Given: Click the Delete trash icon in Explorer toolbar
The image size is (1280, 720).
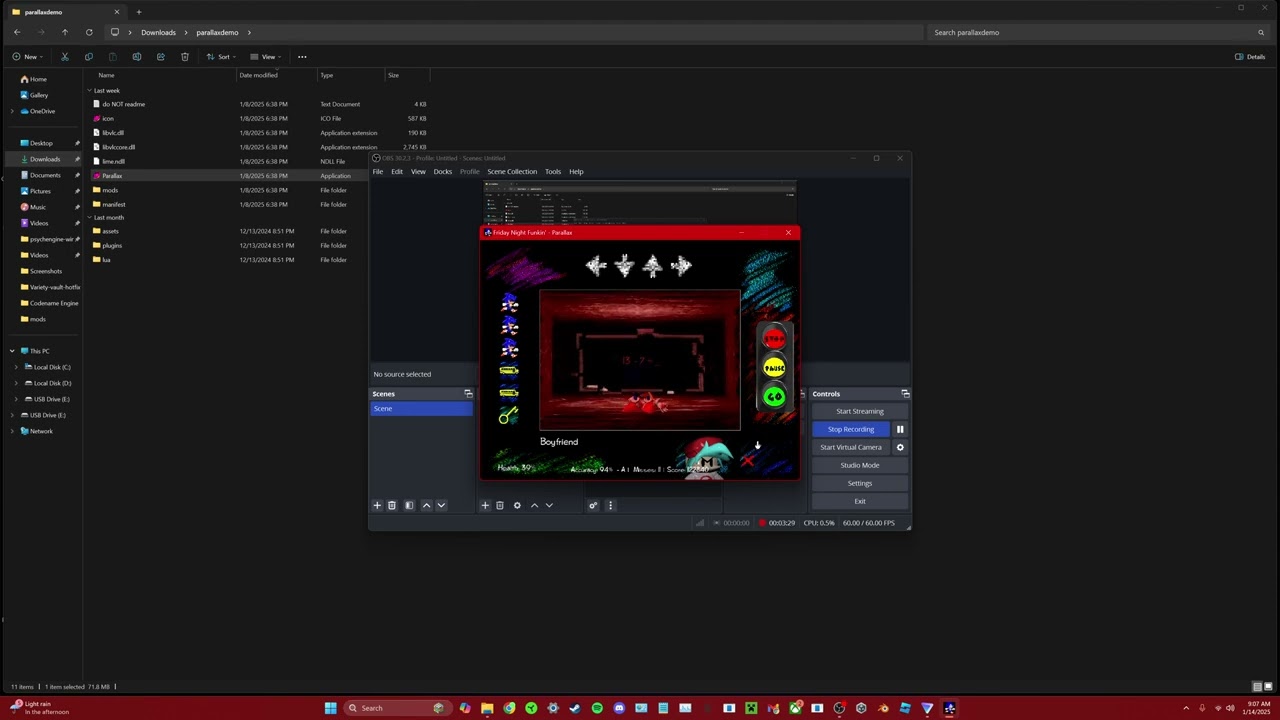Looking at the screenshot, I should [185, 57].
